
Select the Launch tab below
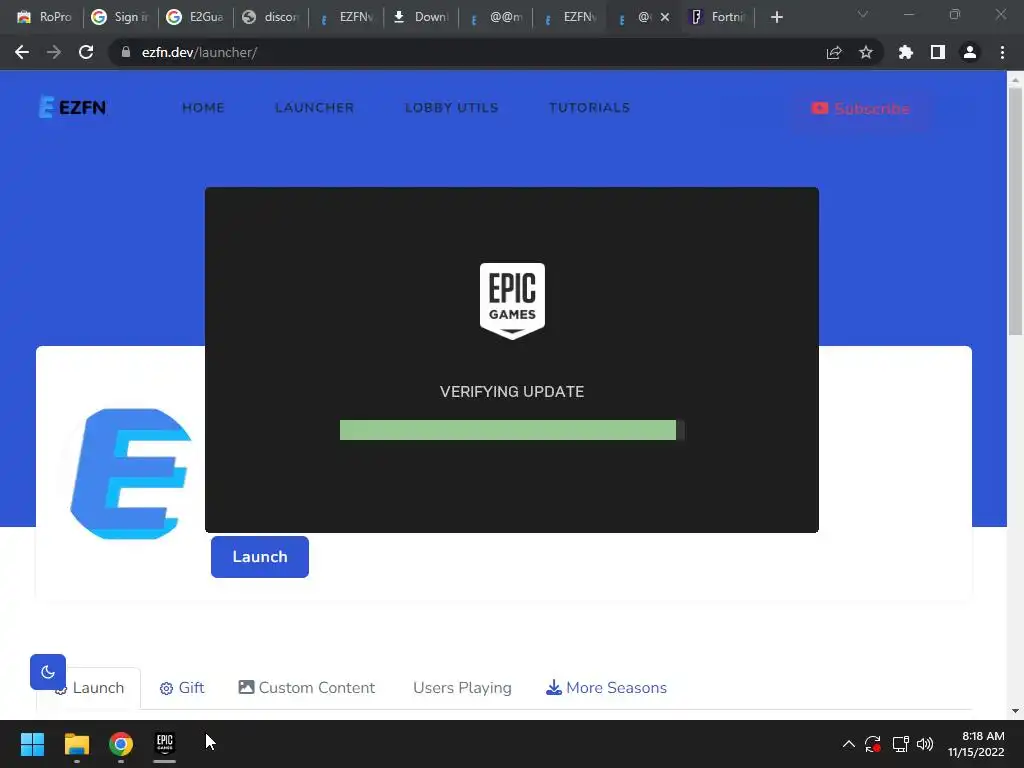click(x=98, y=688)
